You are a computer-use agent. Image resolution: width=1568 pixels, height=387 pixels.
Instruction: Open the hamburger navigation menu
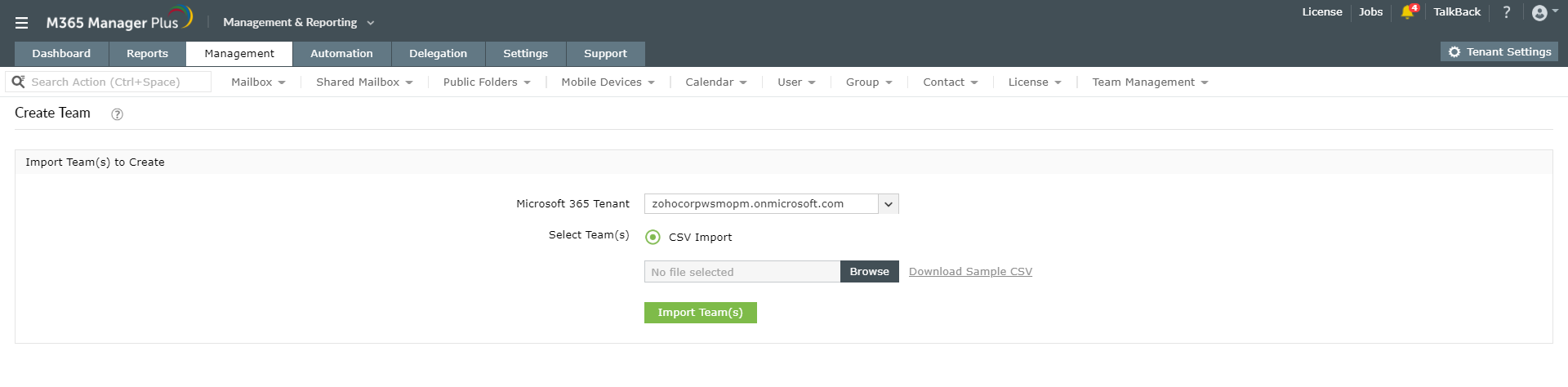22,23
